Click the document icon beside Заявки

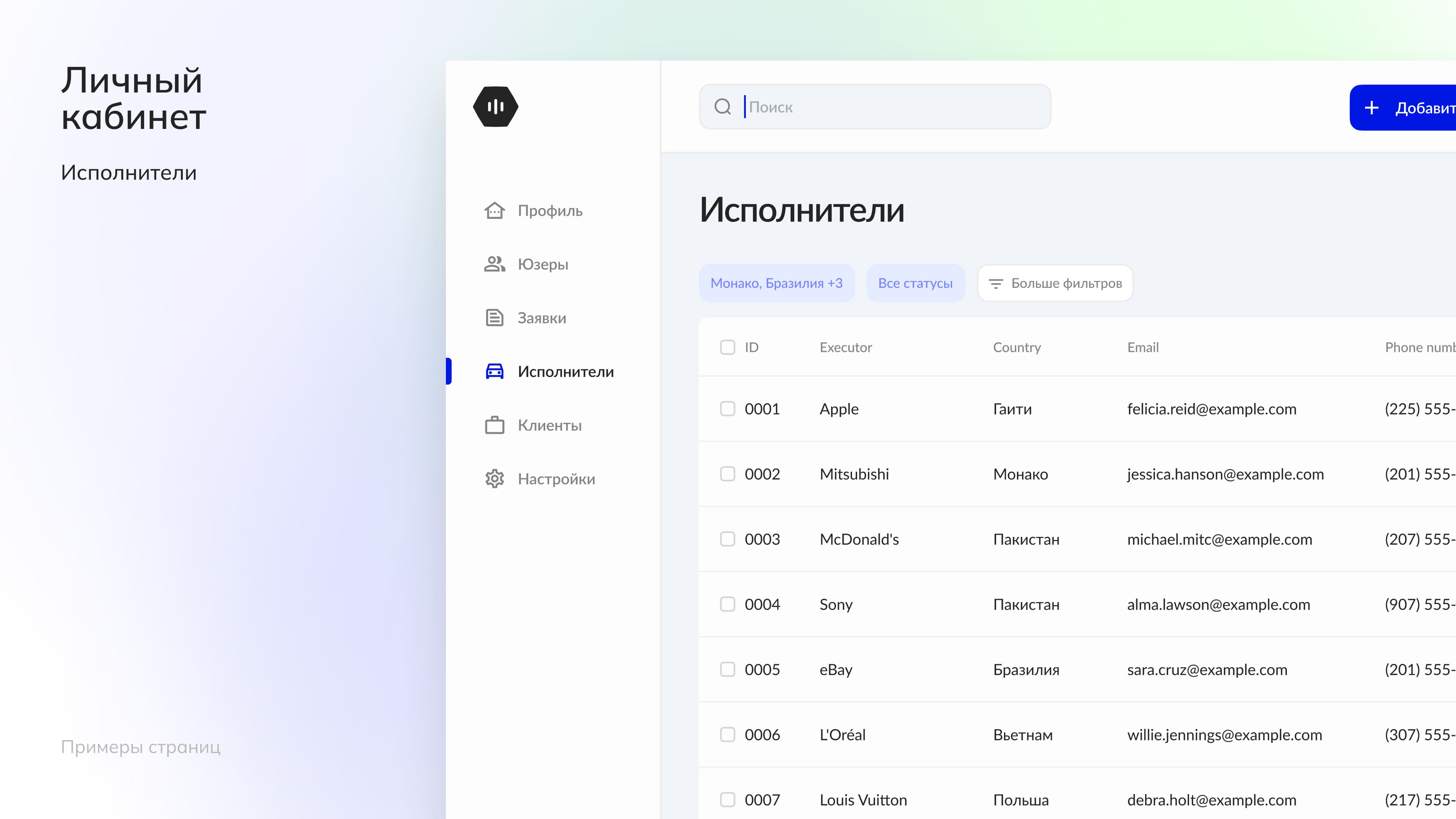494,318
